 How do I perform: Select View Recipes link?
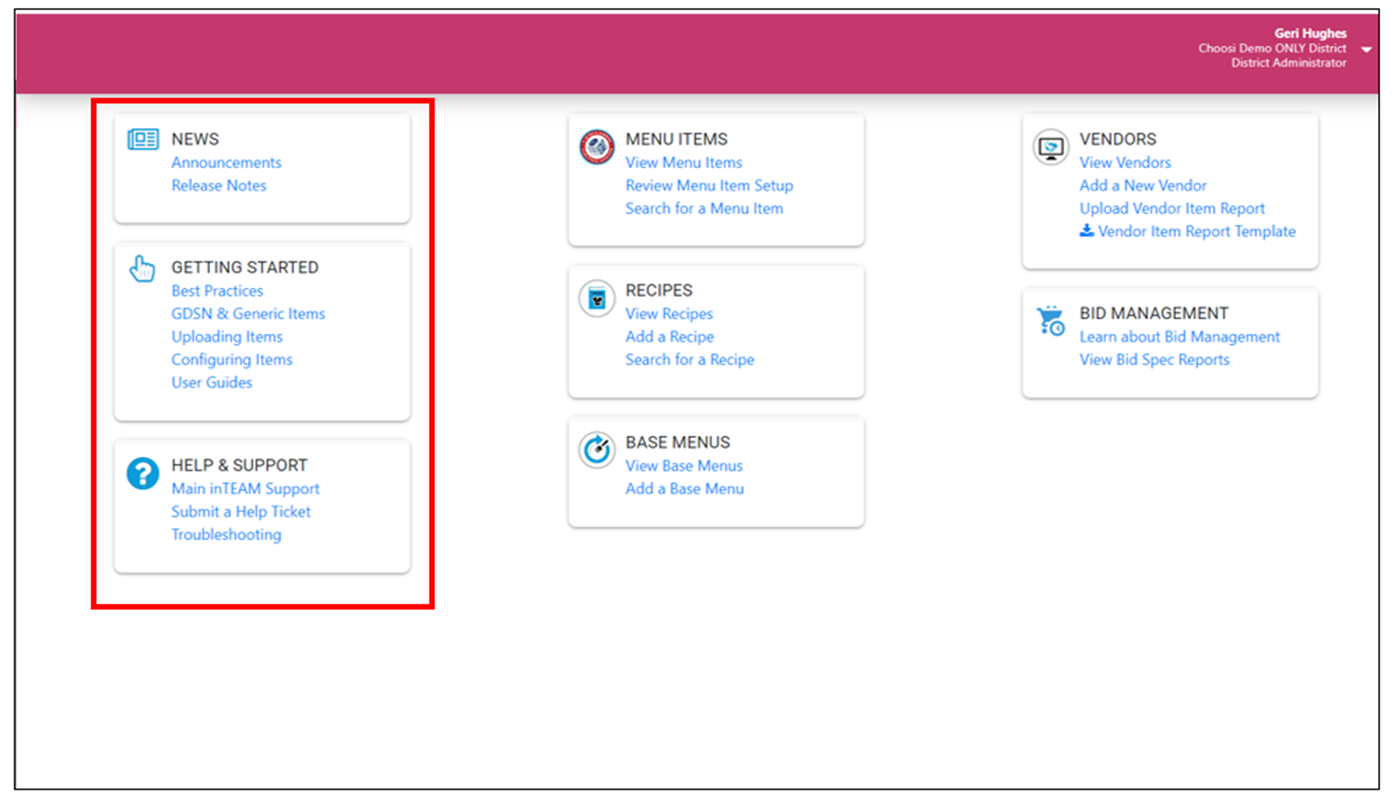click(x=669, y=313)
